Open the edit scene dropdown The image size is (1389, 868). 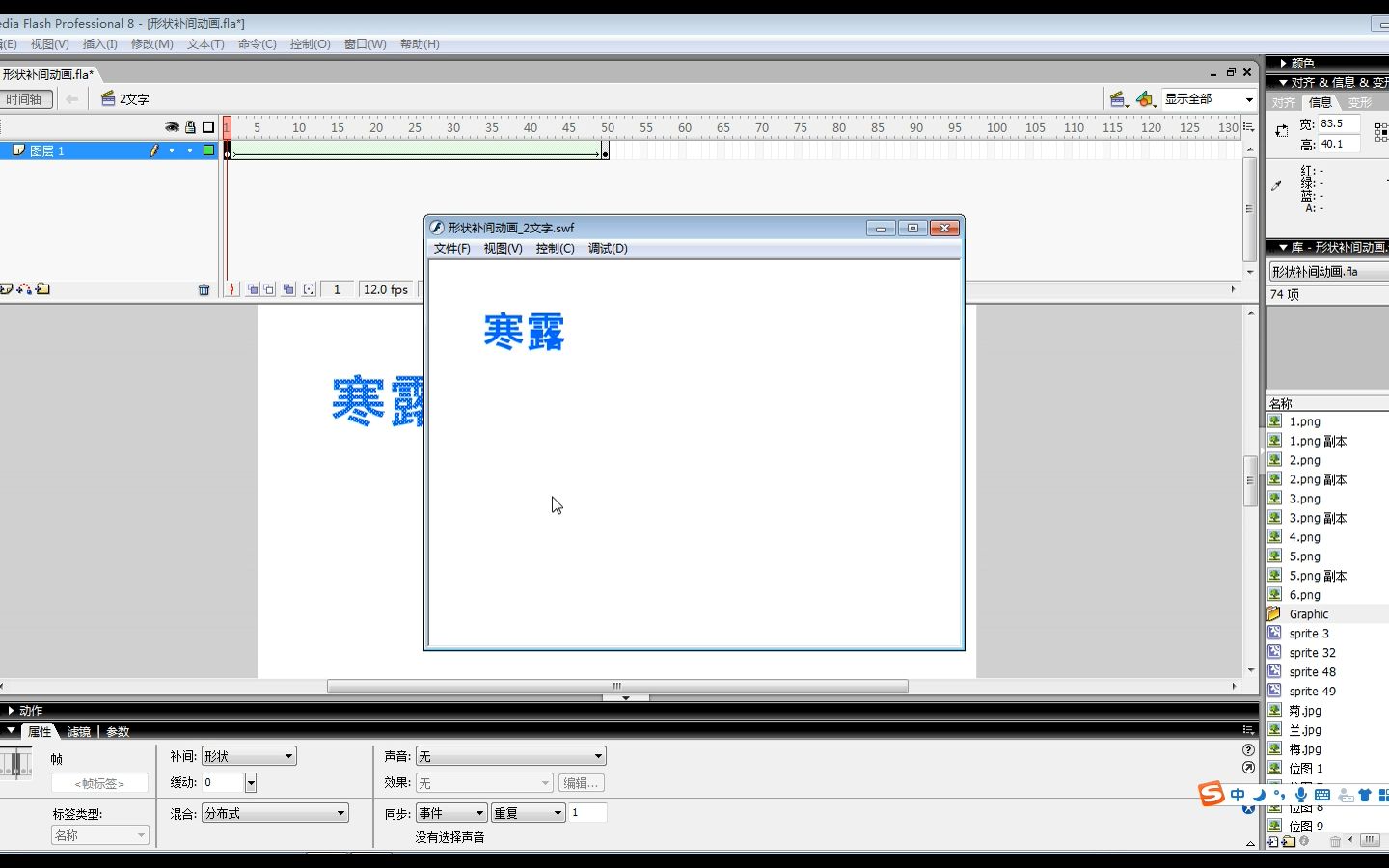click(x=1119, y=98)
